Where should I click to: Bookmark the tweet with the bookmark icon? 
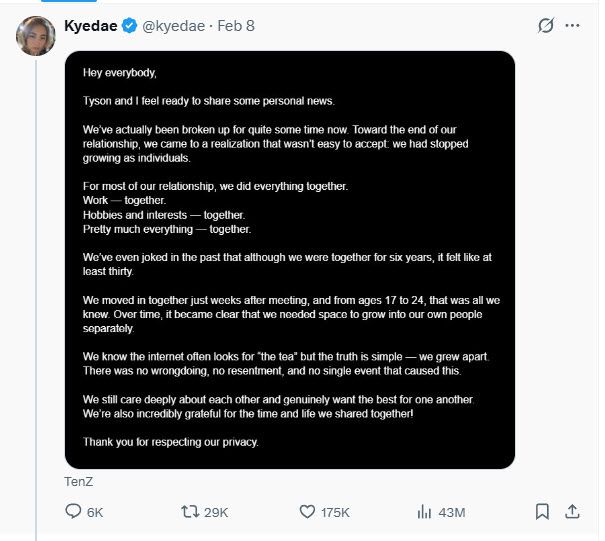click(x=542, y=511)
